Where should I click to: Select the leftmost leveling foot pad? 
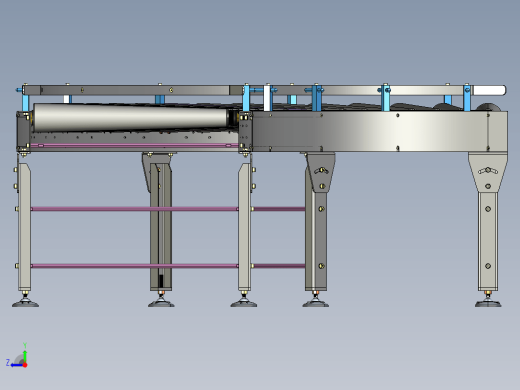tap(25, 303)
